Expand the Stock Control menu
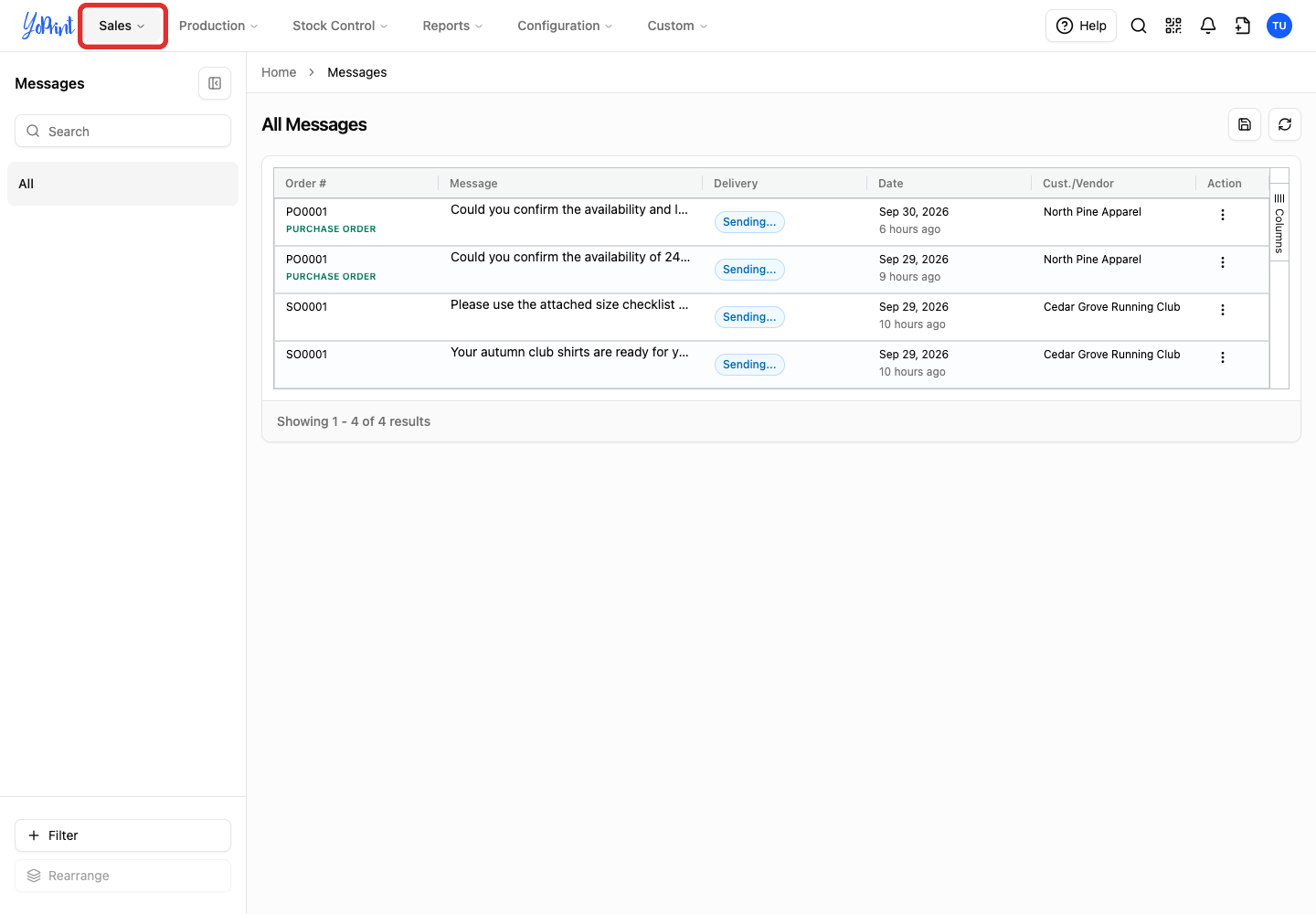The width and height of the screenshot is (1316, 914). click(340, 26)
